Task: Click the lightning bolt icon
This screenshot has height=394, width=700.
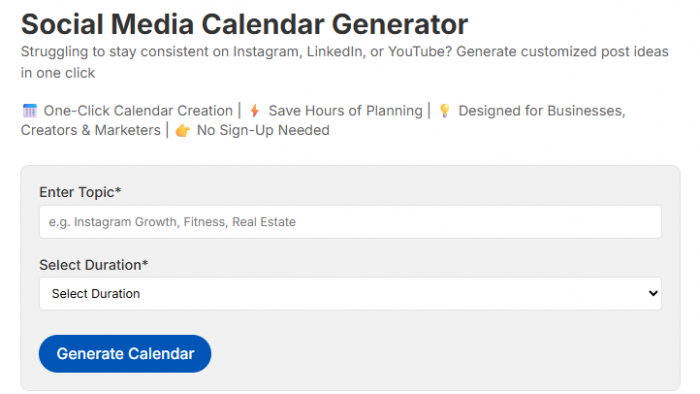Action: [x=254, y=111]
